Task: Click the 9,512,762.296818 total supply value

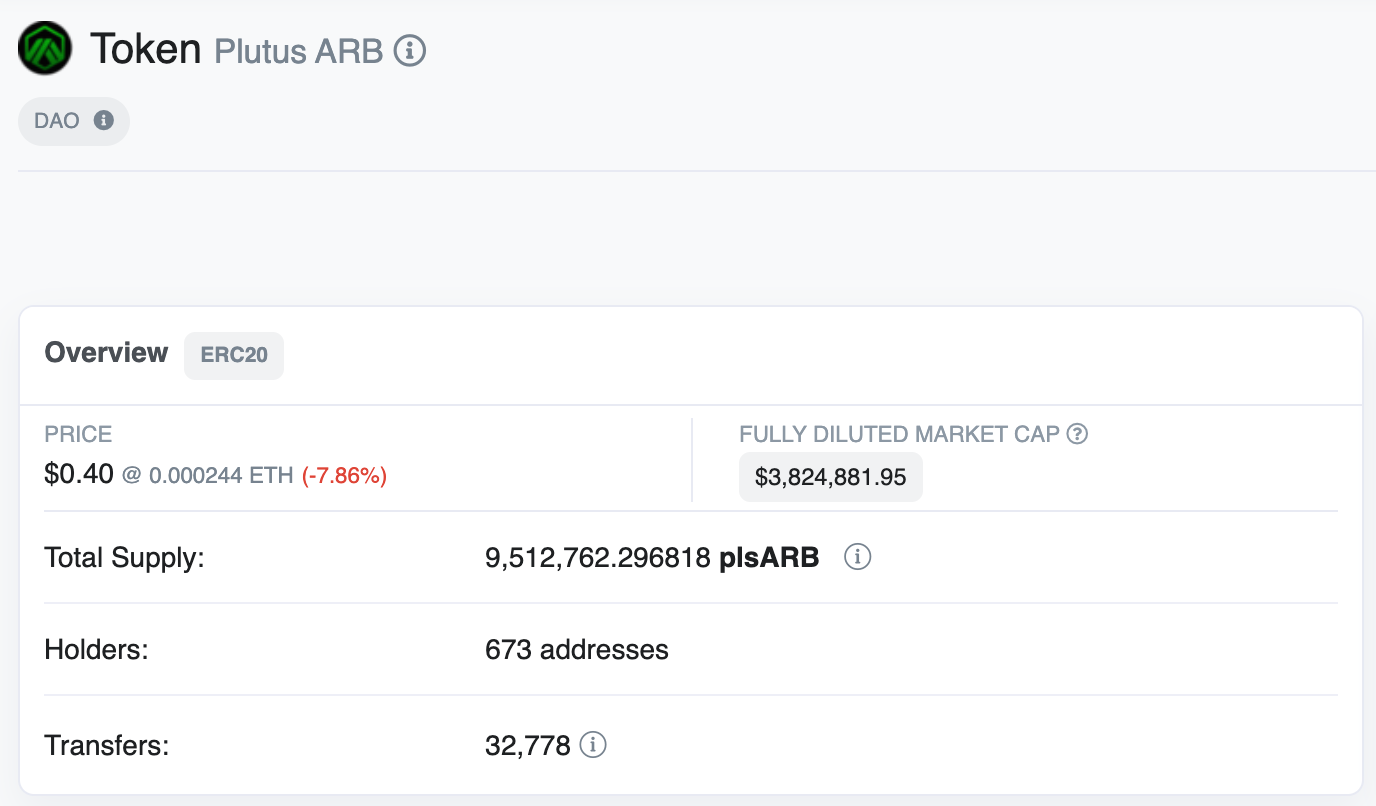Action: 598,558
